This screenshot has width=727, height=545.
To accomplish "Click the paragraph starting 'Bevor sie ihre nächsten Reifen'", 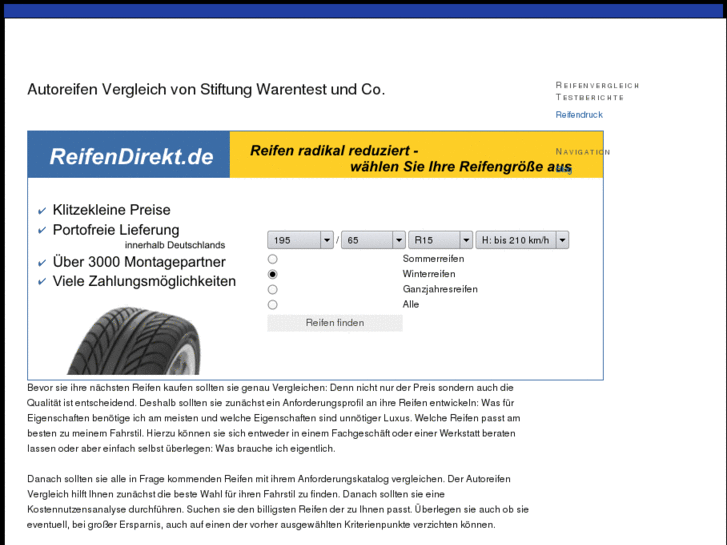I will [274, 418].
